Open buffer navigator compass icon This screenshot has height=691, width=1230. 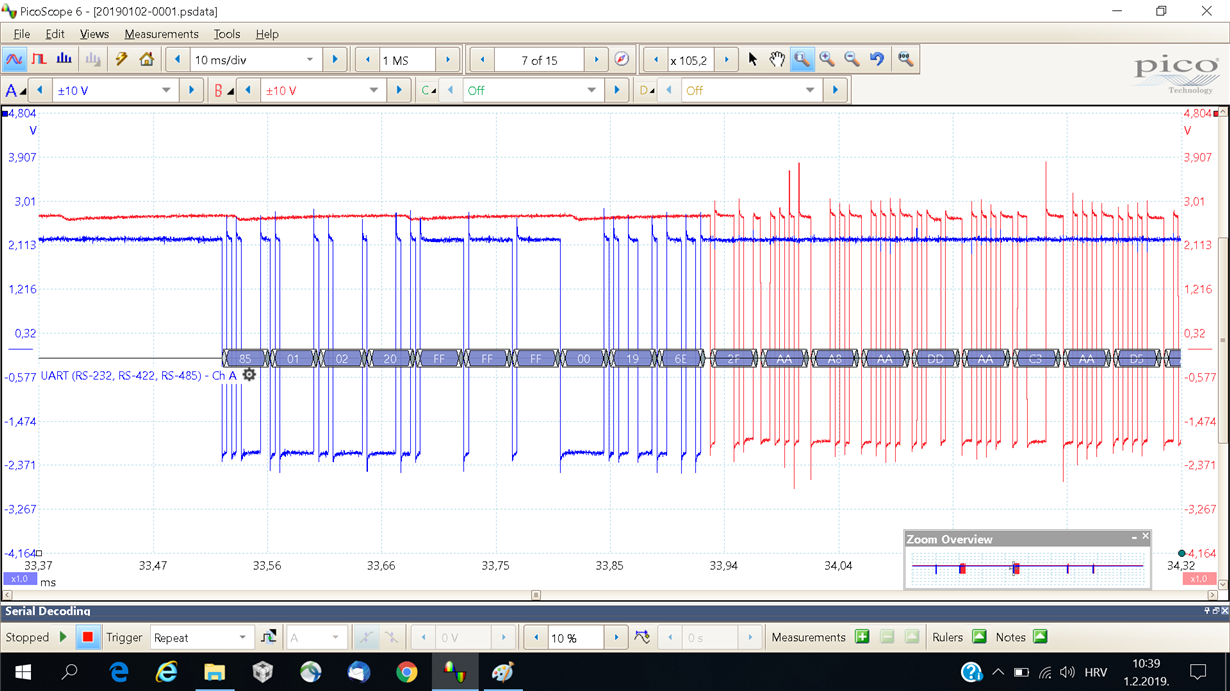(622, 60)
